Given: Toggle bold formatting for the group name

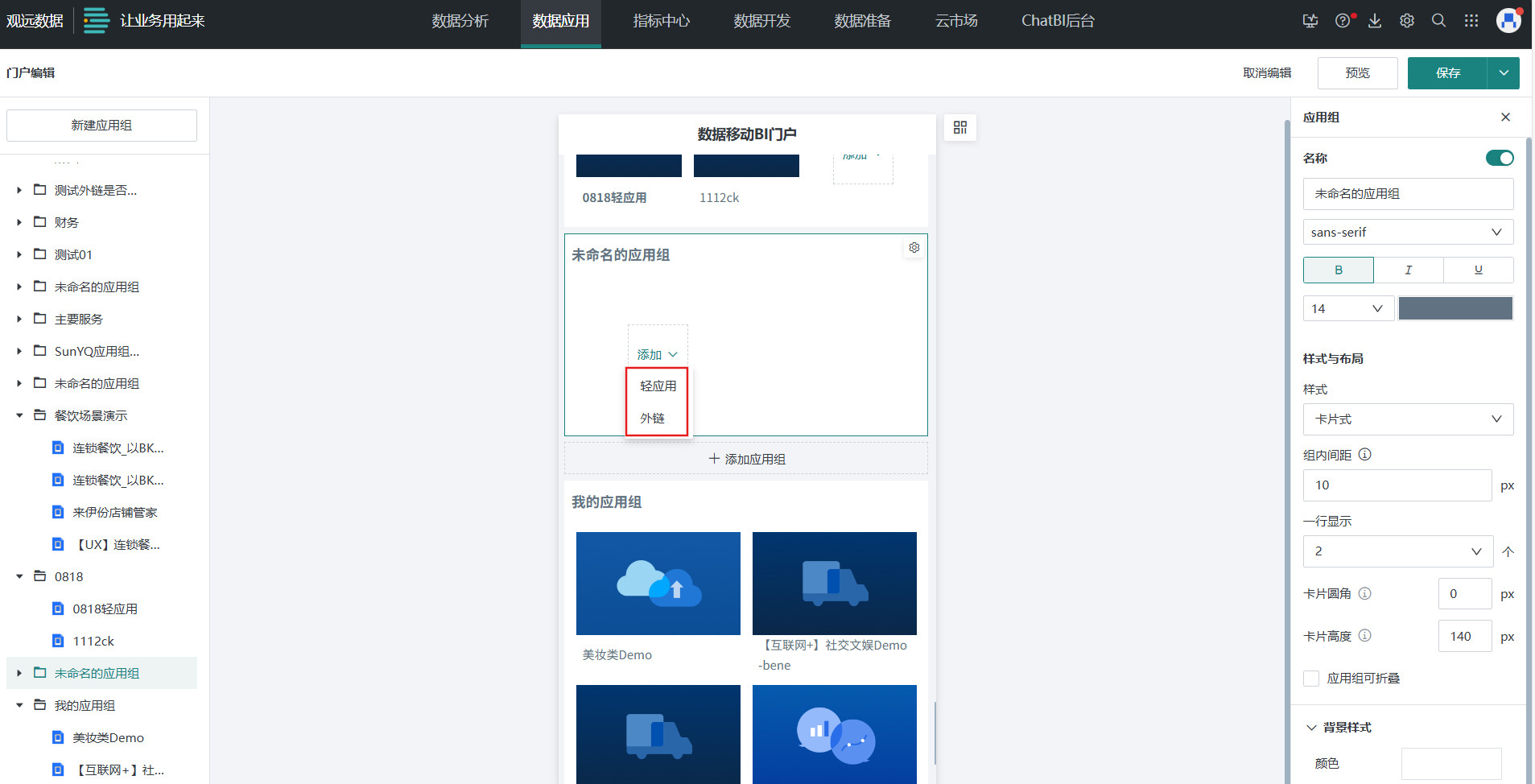Looking at the screenshot, I should pos(1338,270).
